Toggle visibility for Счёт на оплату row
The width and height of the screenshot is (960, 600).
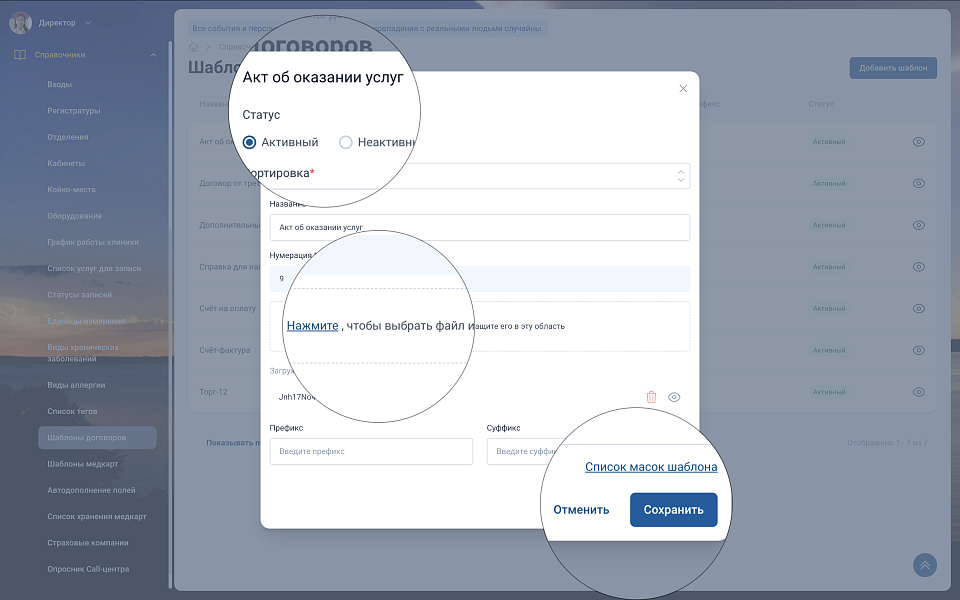[918, 309]
